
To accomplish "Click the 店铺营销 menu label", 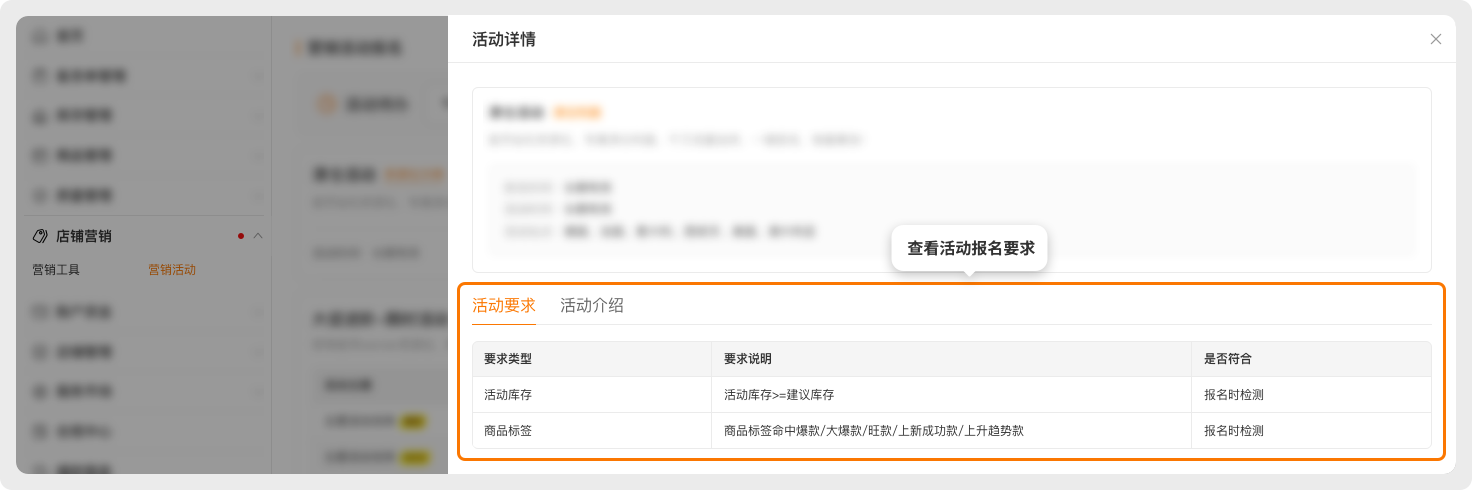I will coord(84,236).
